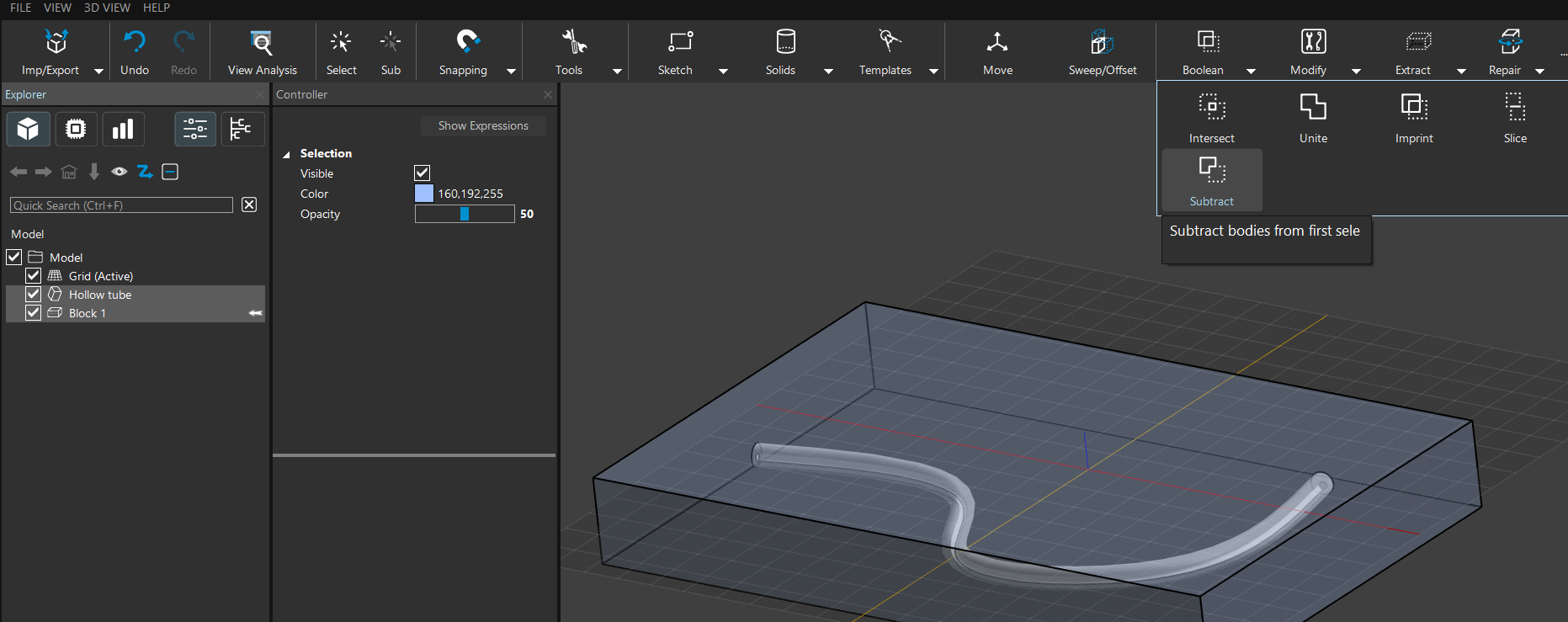Click the Imprint tool icon
The width and height of the screenshot is (1568, 622).
tap(1413, 108)
